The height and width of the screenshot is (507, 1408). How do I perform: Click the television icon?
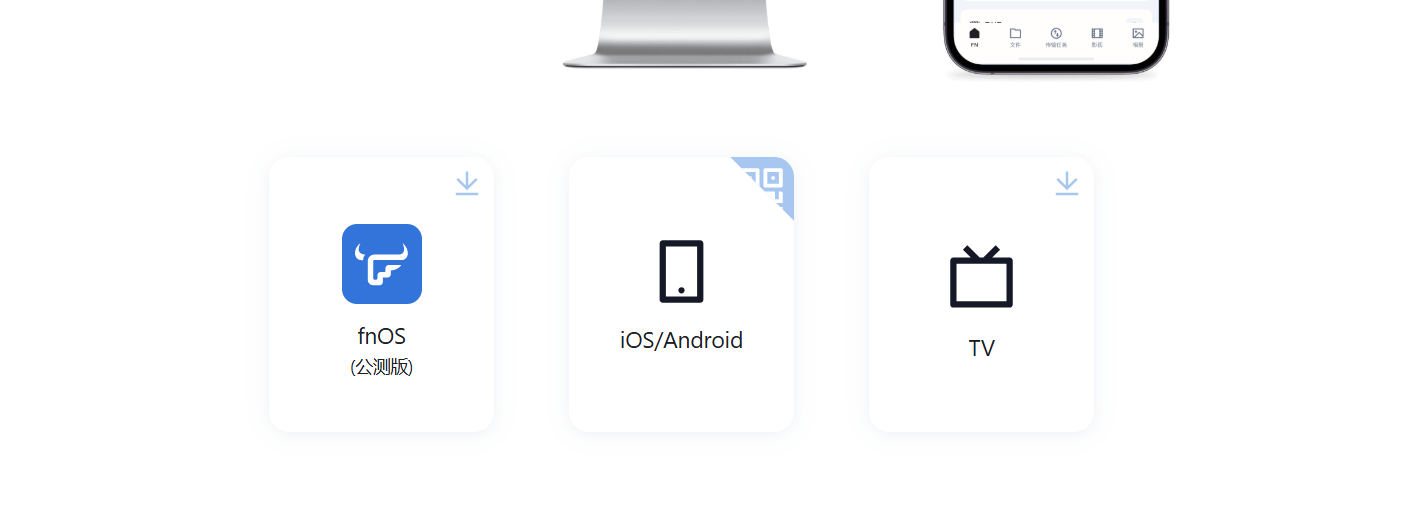point(981,276)
